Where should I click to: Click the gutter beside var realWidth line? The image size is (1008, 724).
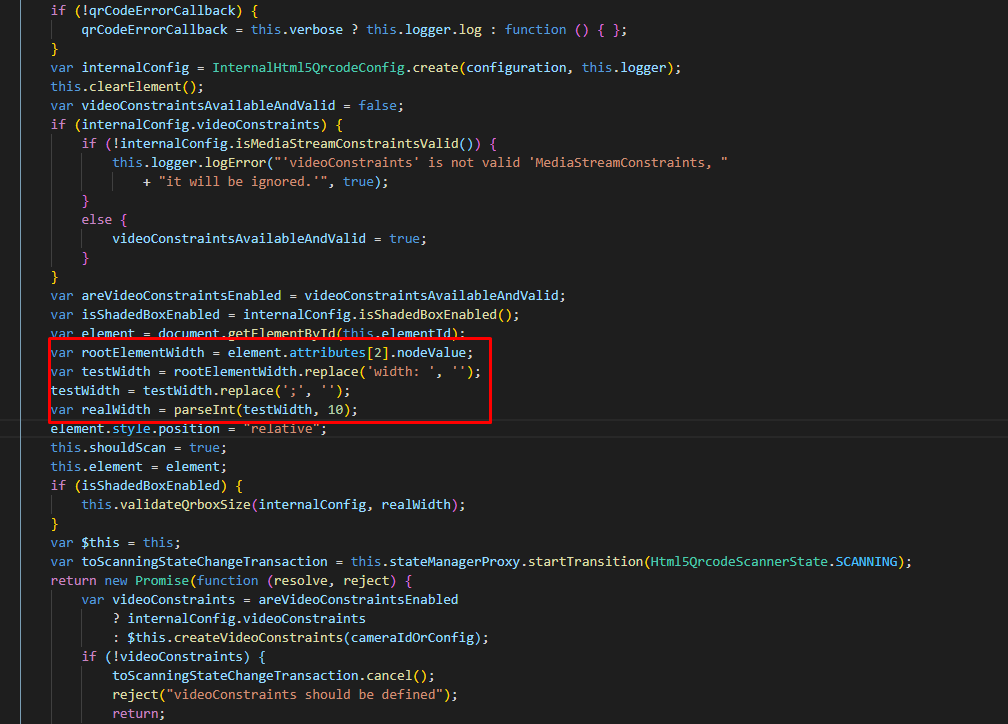(22, 409)
